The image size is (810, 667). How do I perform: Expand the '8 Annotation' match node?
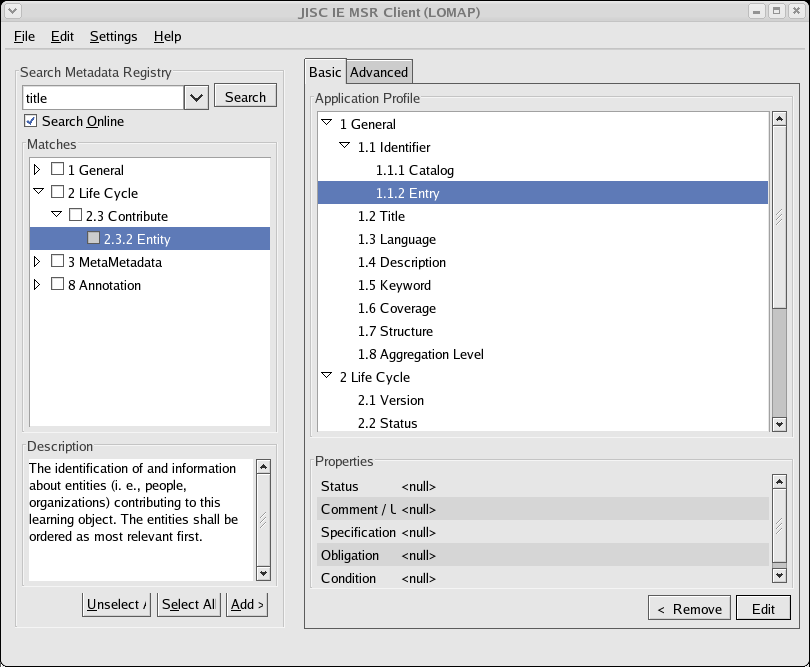[37, 285]
